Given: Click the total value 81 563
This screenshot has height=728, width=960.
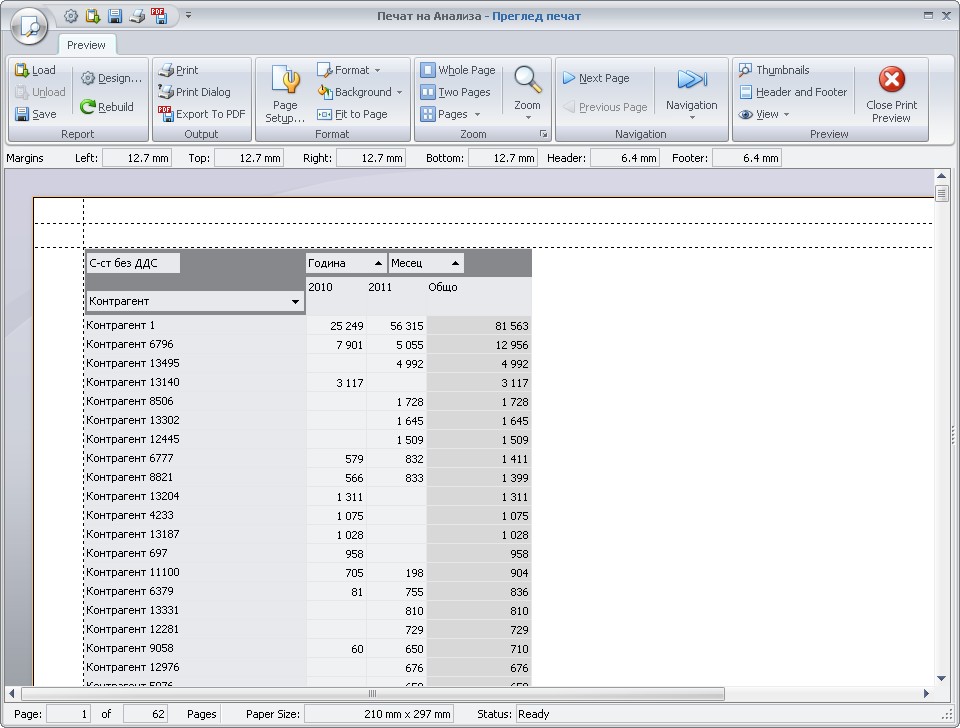Looking at the screenshot, I should click(512, 326).
